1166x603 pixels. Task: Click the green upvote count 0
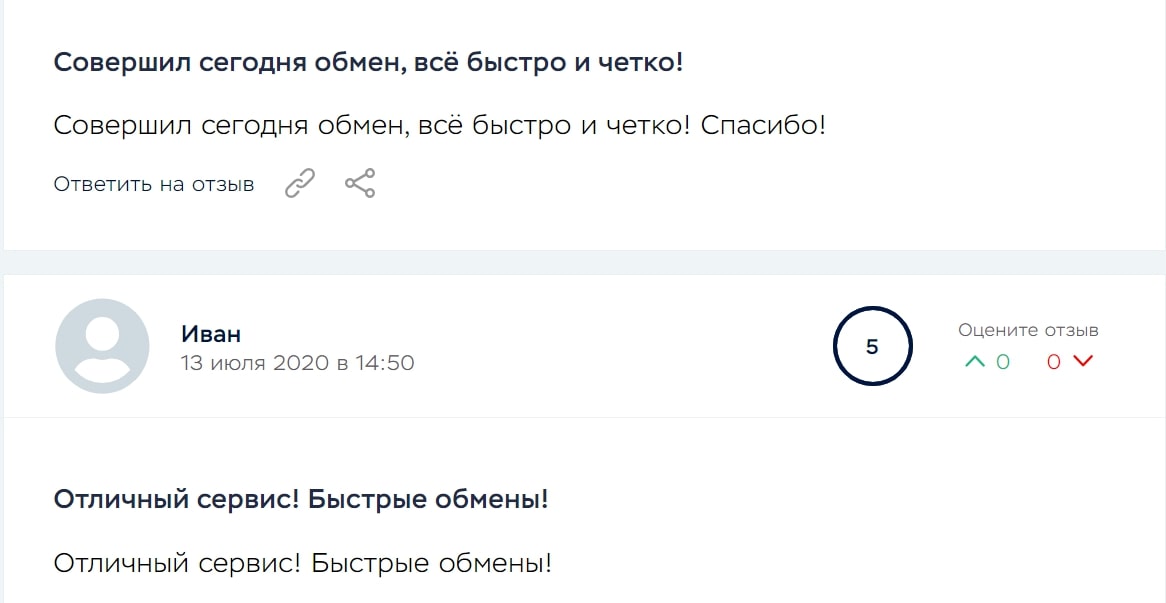pyautogui.click(x=1003, y=362)
